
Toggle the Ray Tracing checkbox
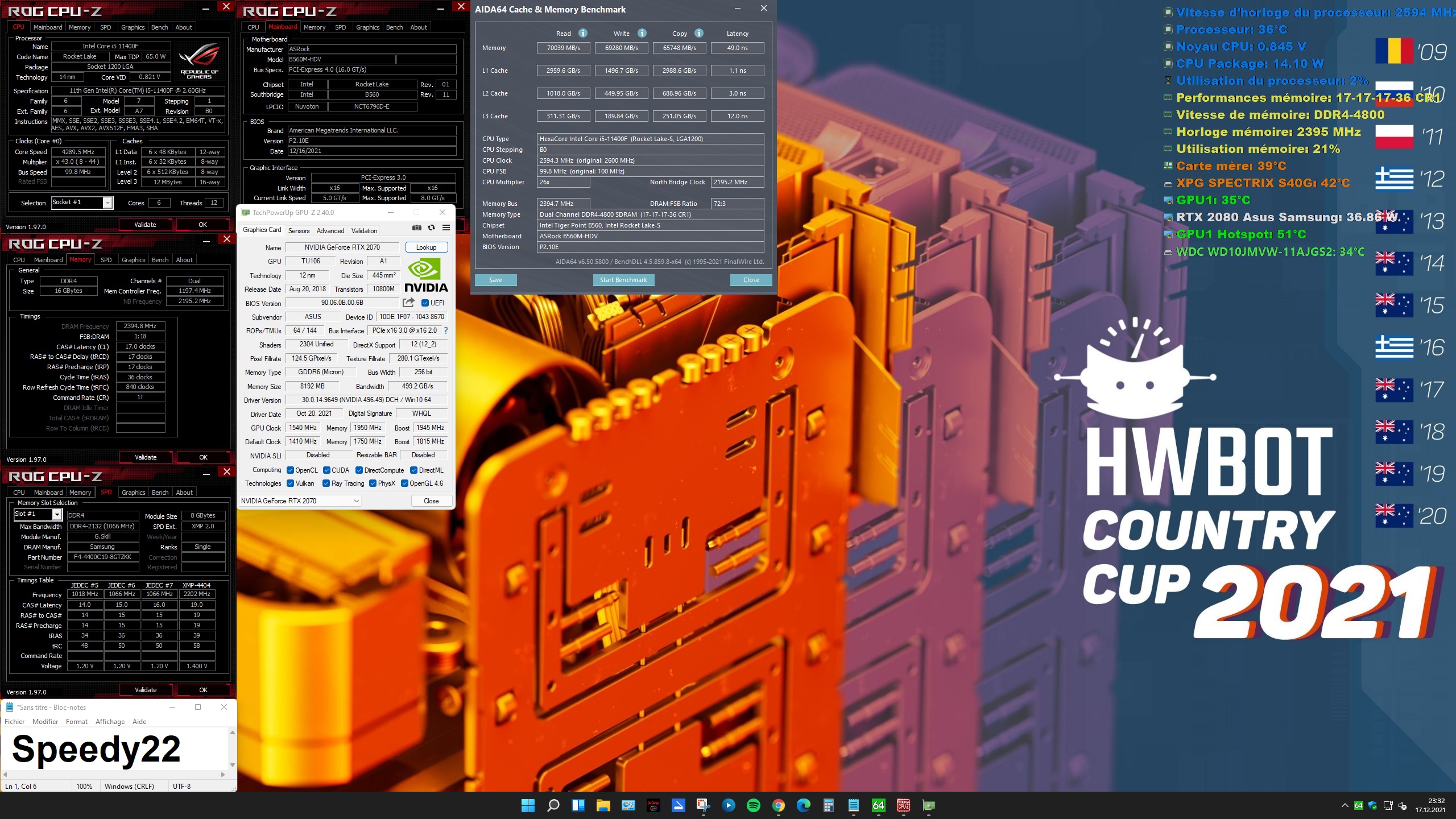tap(326, 483)
